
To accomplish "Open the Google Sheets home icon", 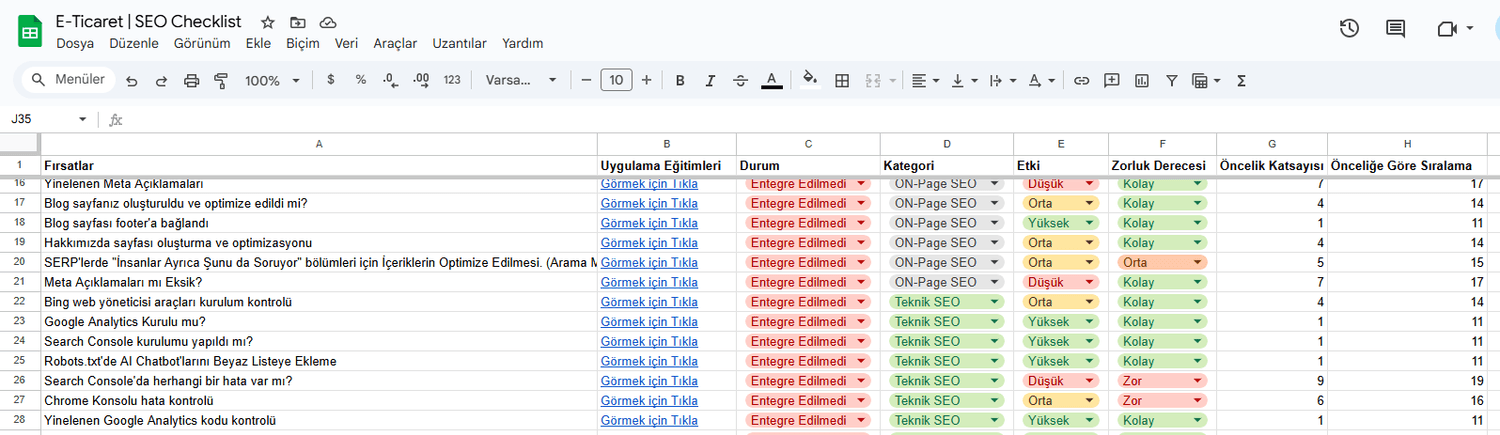I will 30,31.
